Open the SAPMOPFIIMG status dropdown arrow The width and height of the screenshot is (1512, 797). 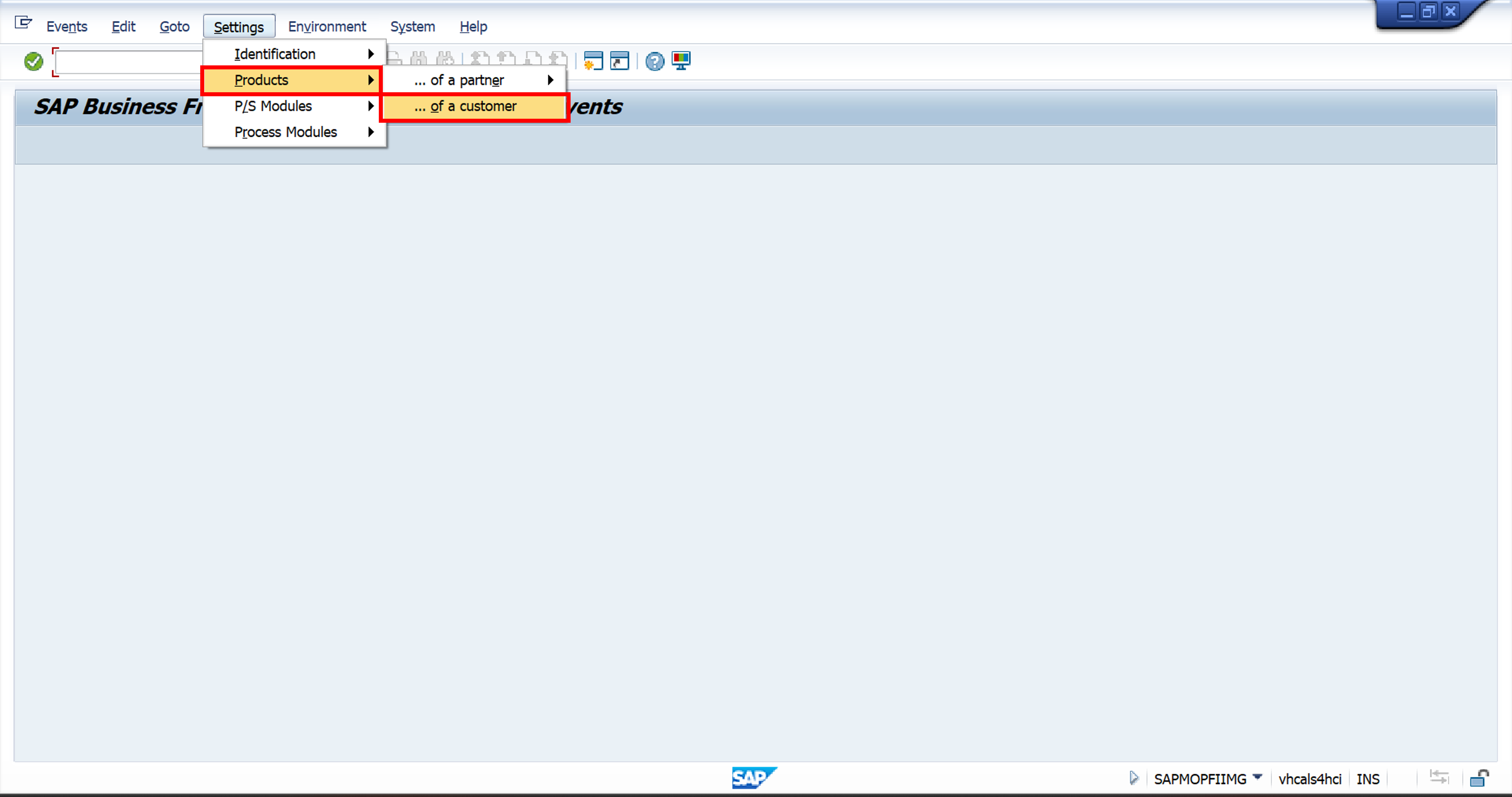[x=1257, y=777]
